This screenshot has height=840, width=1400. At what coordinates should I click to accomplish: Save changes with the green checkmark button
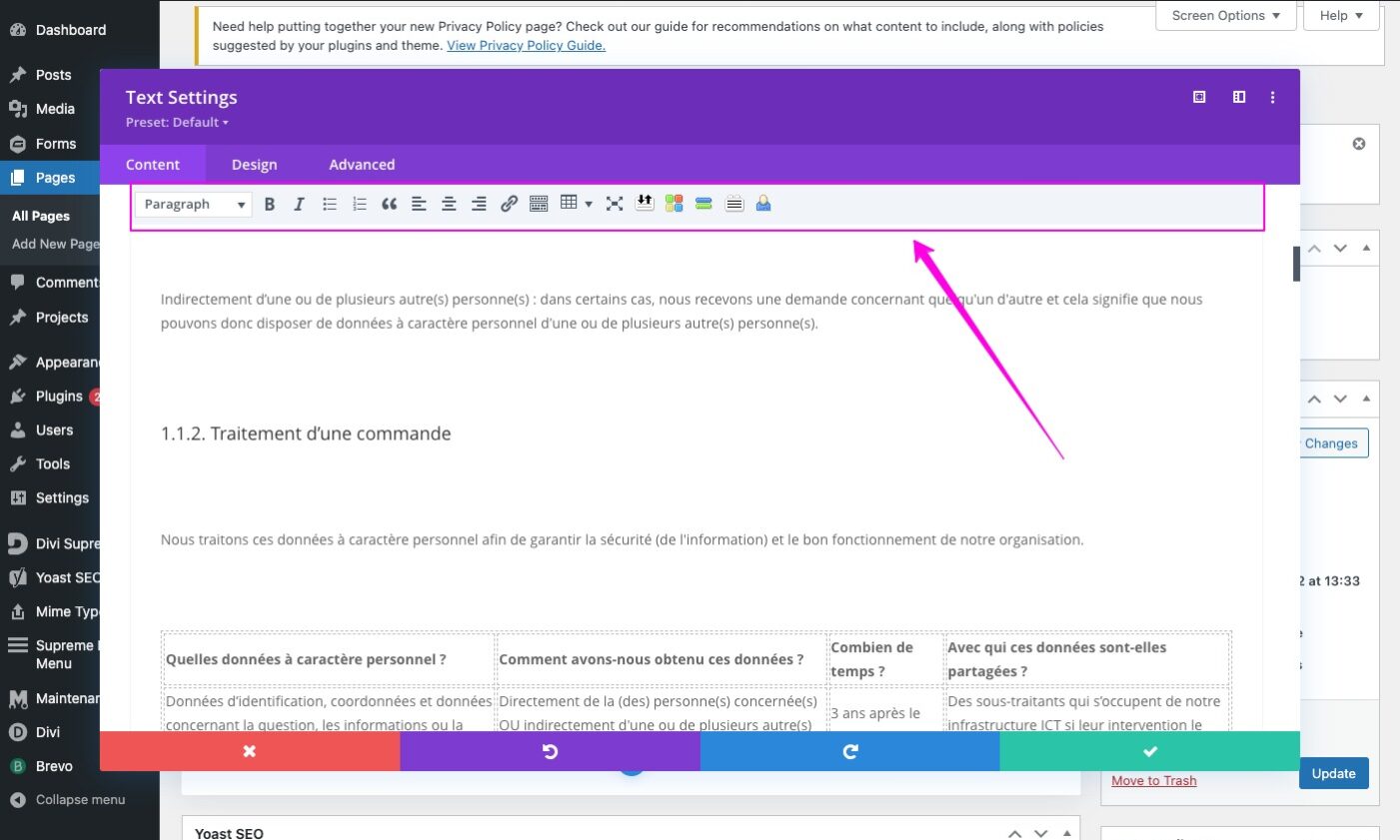[1149, 751]
